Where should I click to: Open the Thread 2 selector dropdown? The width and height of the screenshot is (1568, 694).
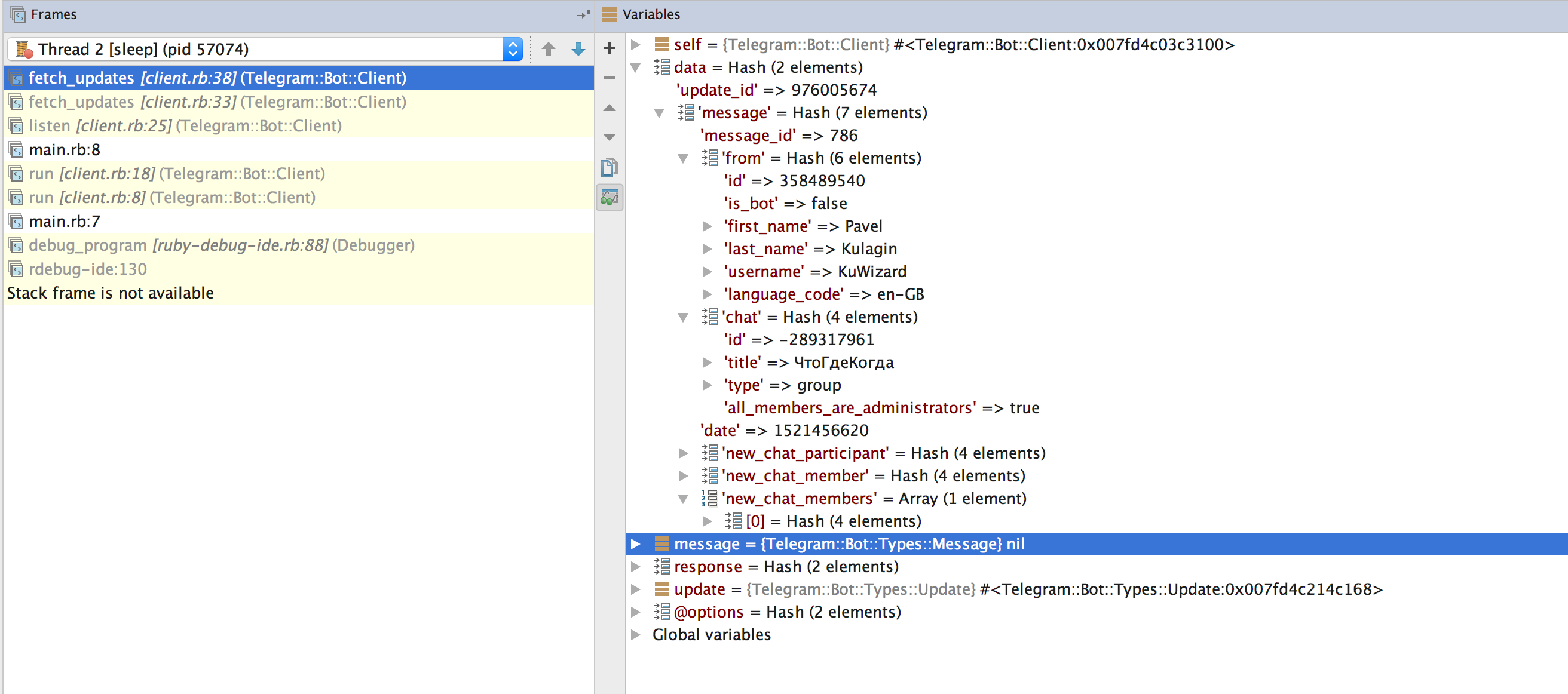pos(512,48)
